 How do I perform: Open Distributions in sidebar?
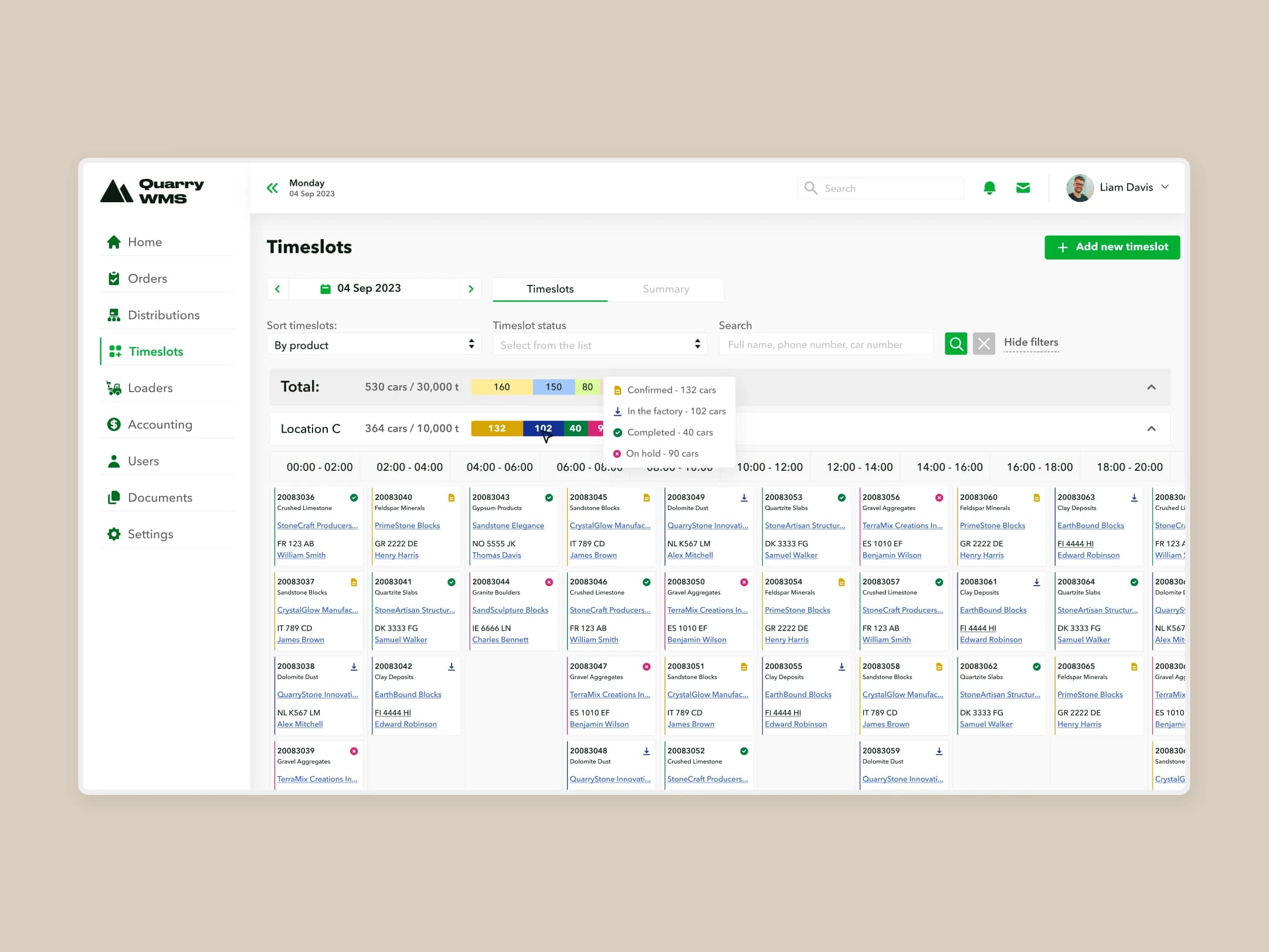tap(167, 315)
